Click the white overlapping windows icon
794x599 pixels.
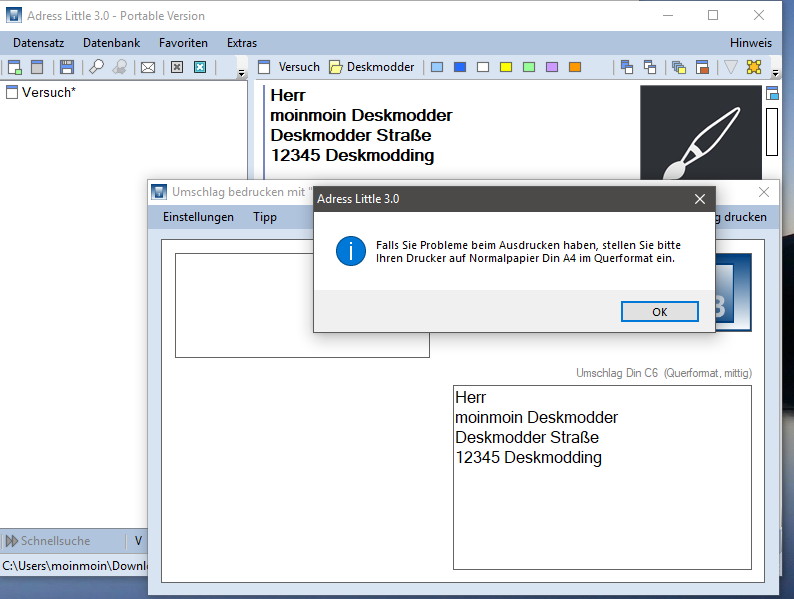tap(650, 67)
